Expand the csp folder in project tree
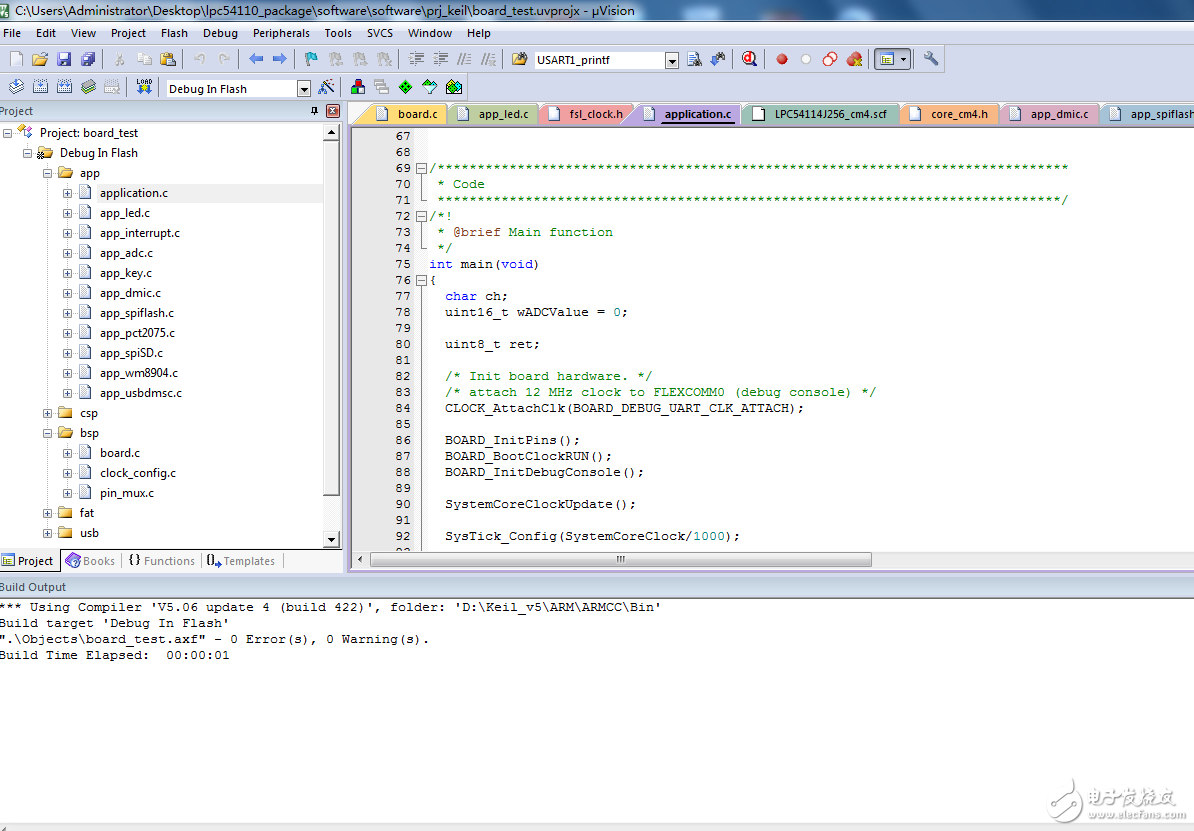The image size is (1194, 831). (47, 413)
